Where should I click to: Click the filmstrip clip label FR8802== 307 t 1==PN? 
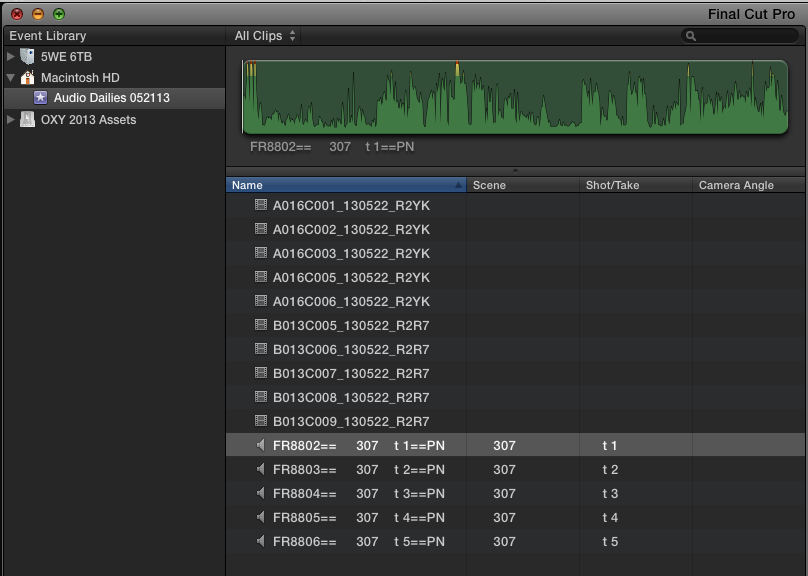point(332,147)
